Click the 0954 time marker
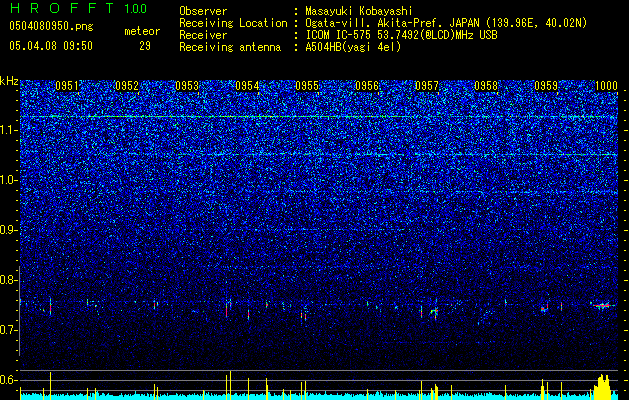The height and width of the screenshot is (400, 629). (x=247, y=86)
